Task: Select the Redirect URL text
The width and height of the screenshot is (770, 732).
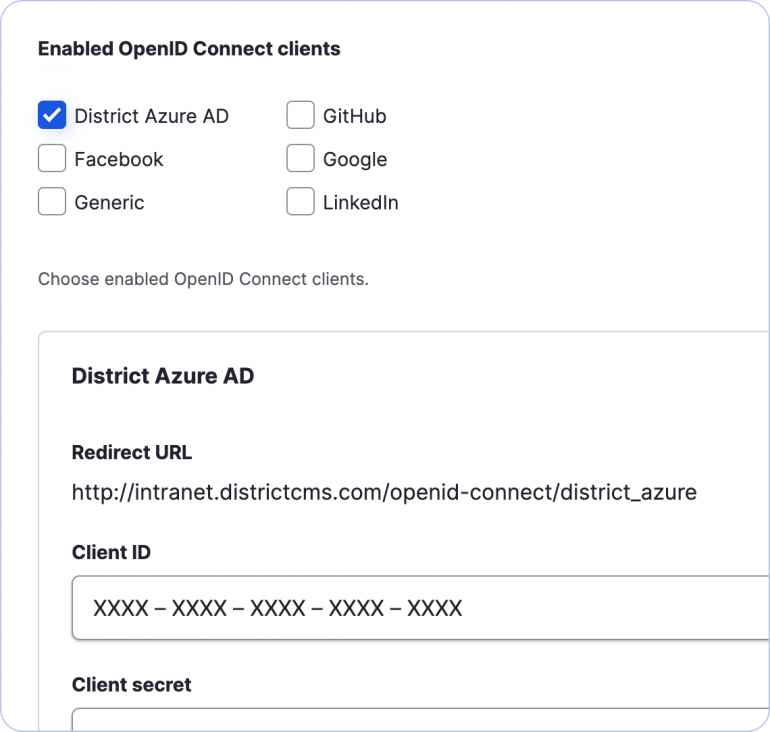Action: click(x=384, y=492)
